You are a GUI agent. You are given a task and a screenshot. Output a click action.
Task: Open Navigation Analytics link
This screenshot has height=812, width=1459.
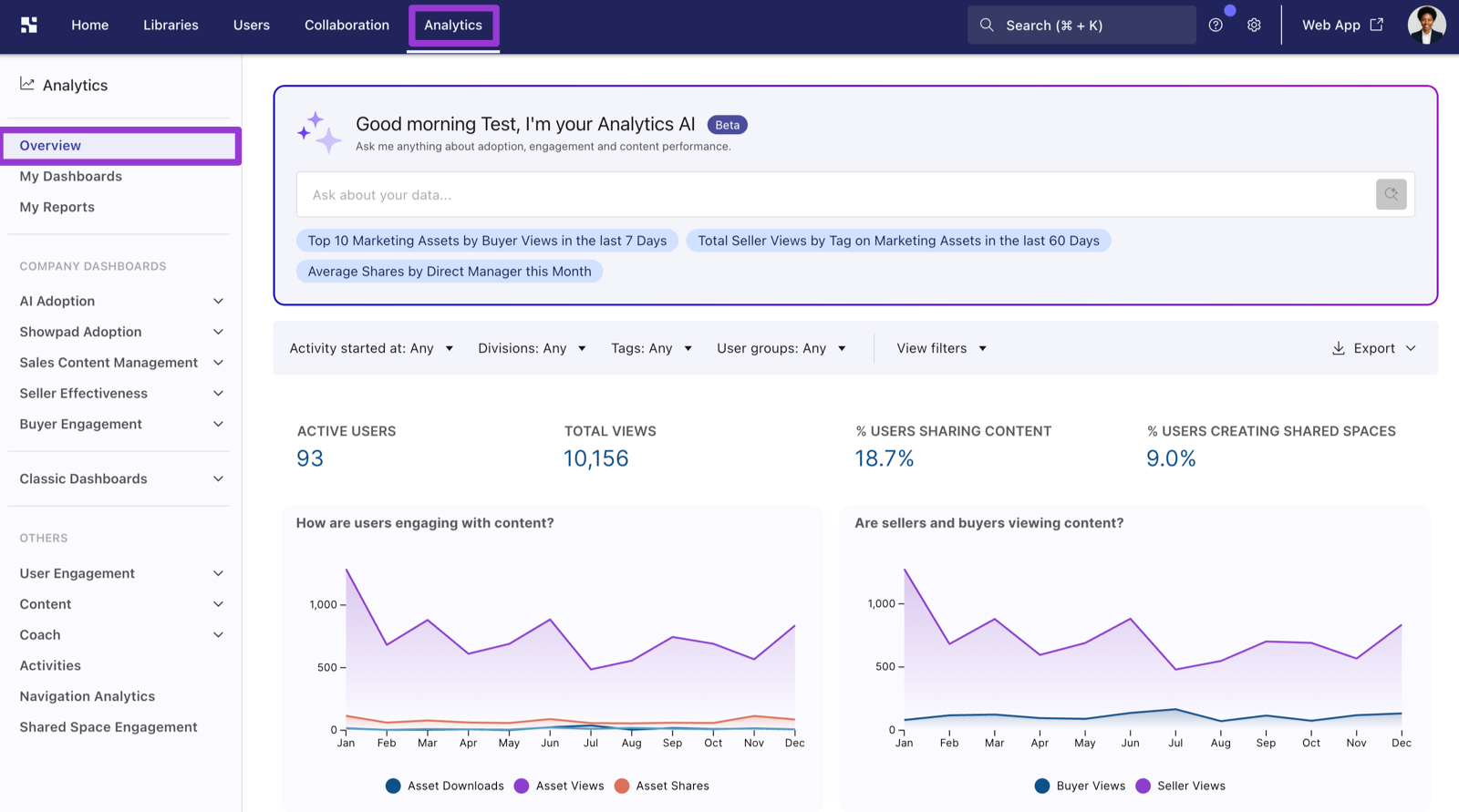pos(88,696)
